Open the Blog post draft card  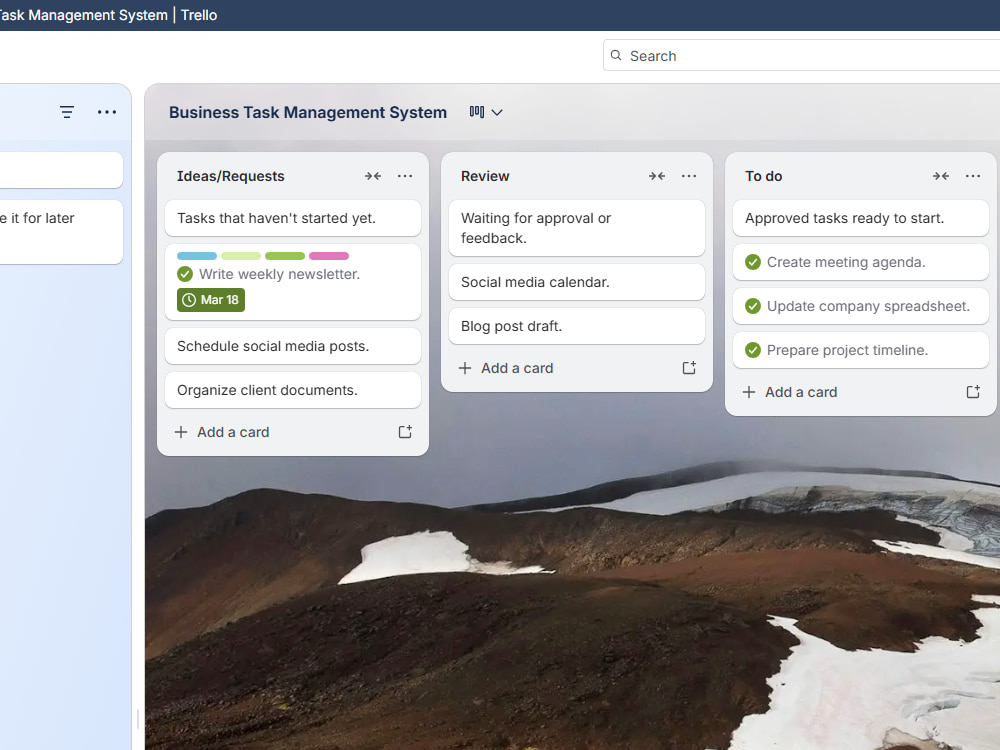pos(577,326)
